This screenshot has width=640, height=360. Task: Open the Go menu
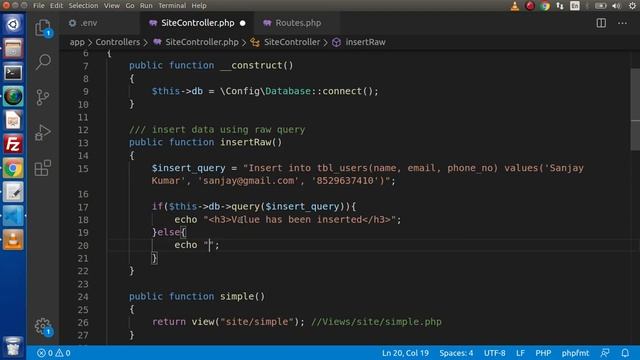coord(130,6)
